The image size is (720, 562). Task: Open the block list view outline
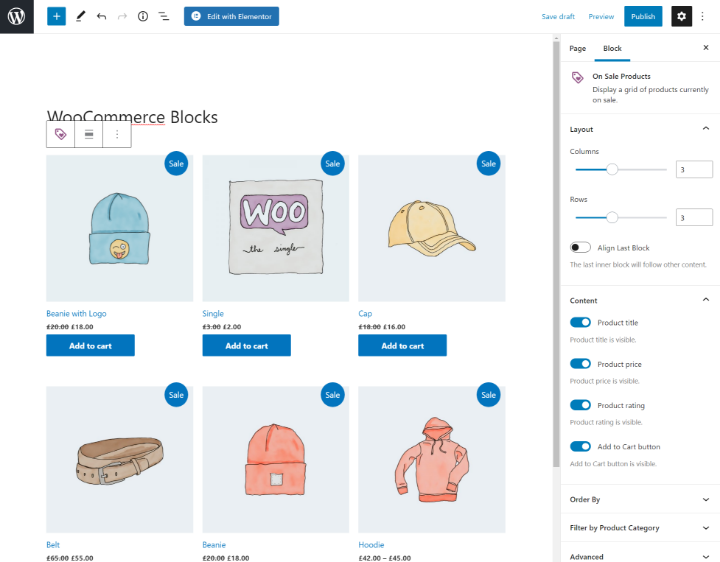pyautogui.click(x=164, y=17)
